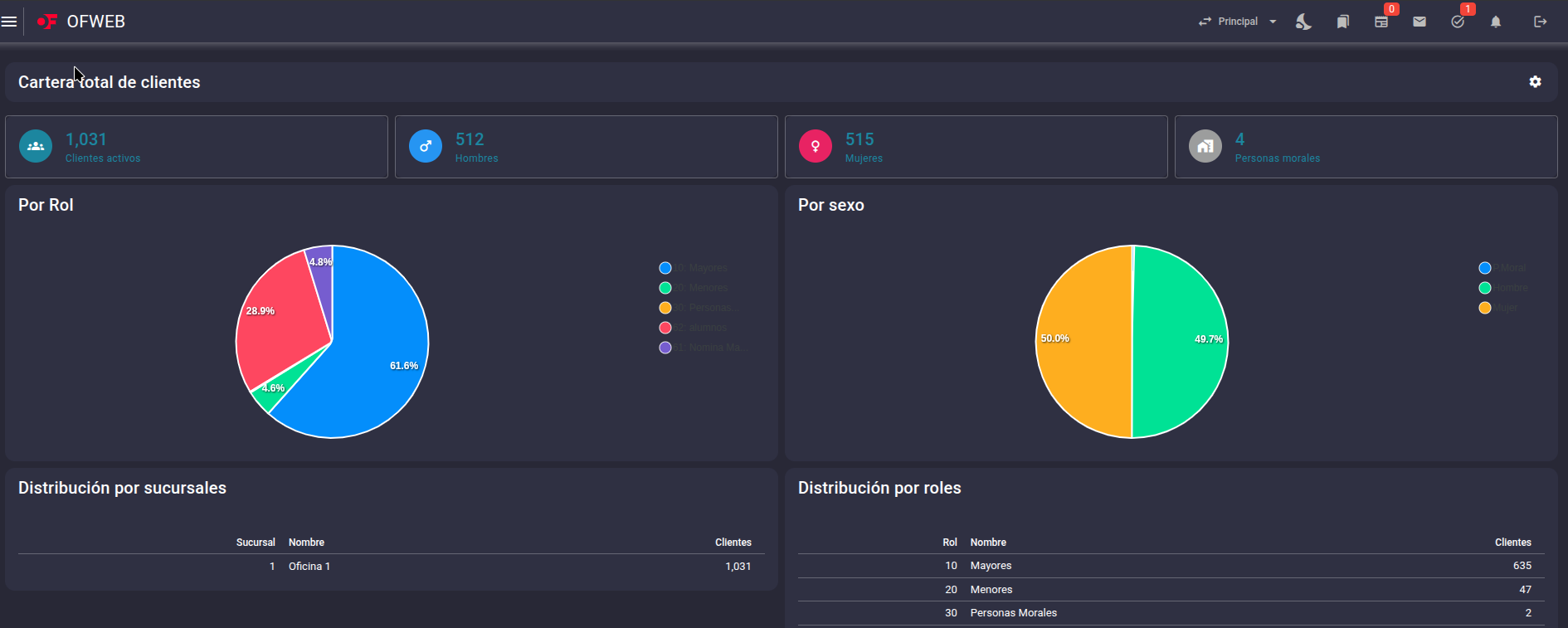
Task: Click the Clientes column header in roles table
Action: (1513, 543)
